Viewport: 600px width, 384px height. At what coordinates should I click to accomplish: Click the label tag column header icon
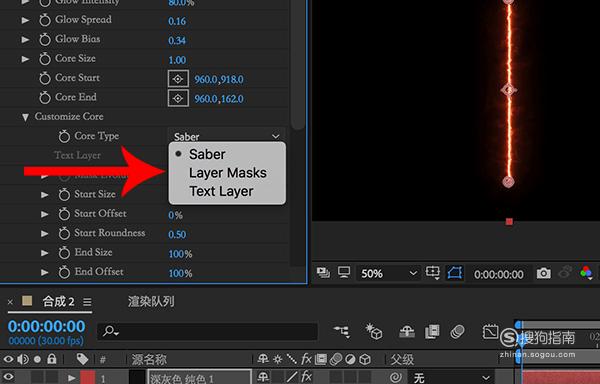pos(82,359)
